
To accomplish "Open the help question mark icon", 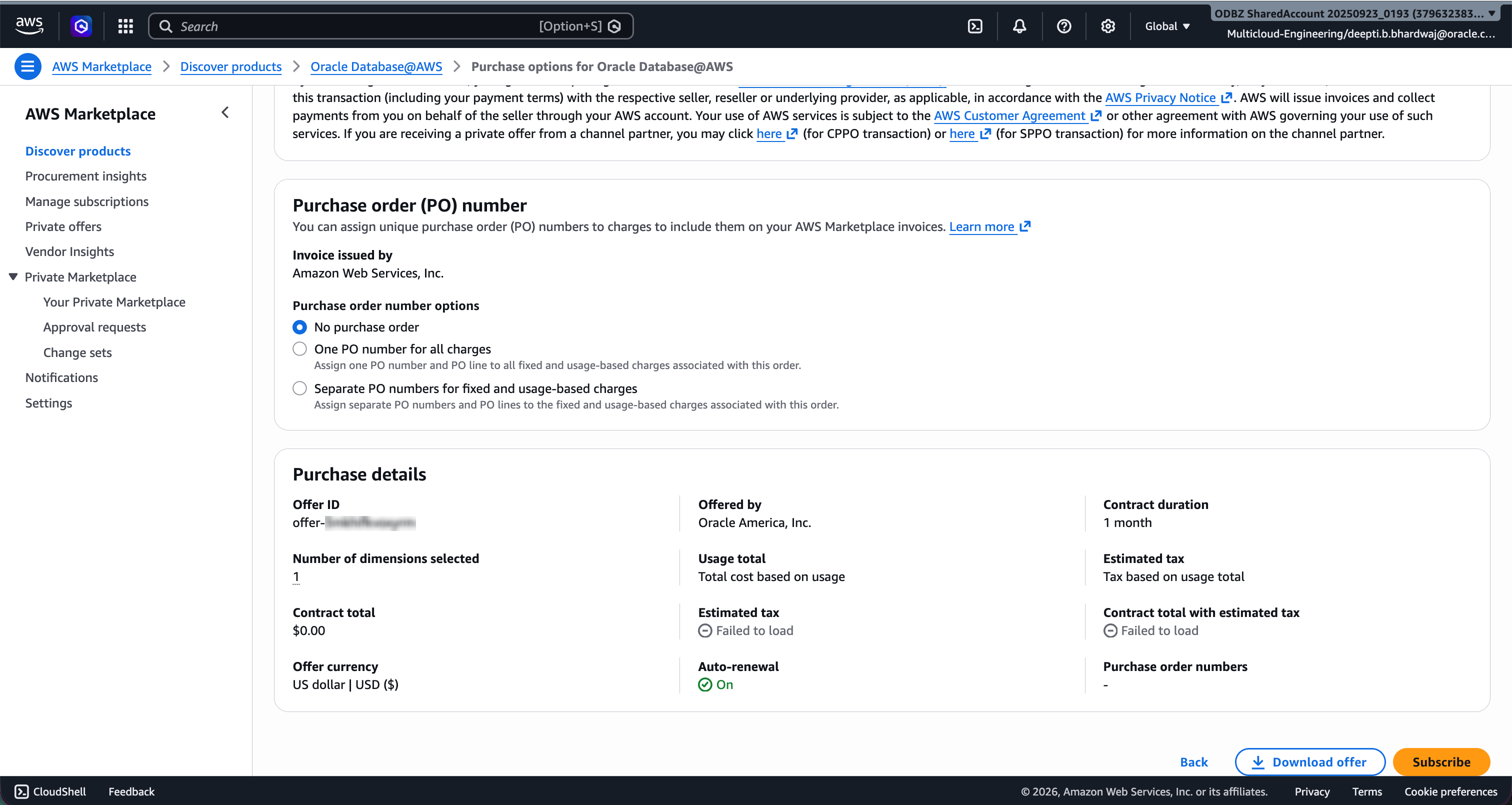I will [1063, 26].
